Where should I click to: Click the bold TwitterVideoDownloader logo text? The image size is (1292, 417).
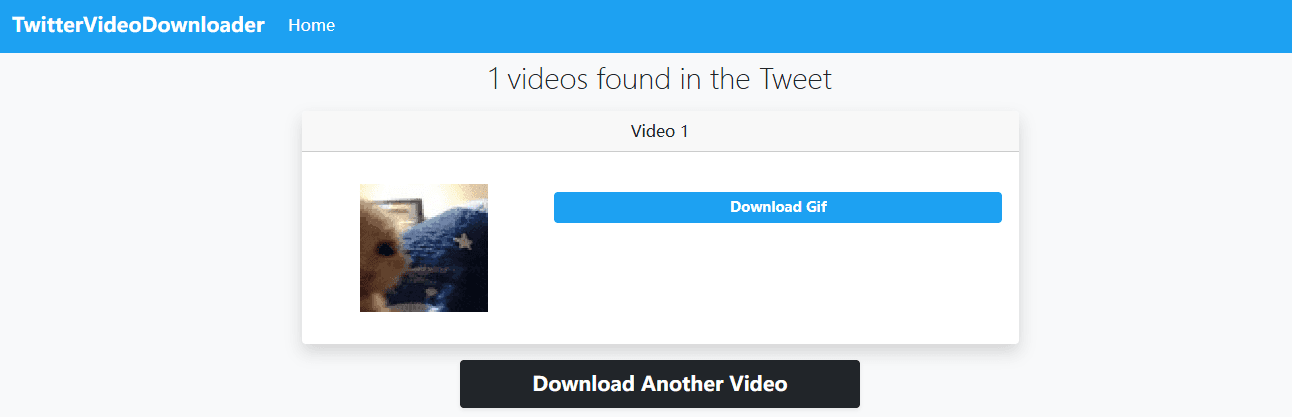point(138,25)
